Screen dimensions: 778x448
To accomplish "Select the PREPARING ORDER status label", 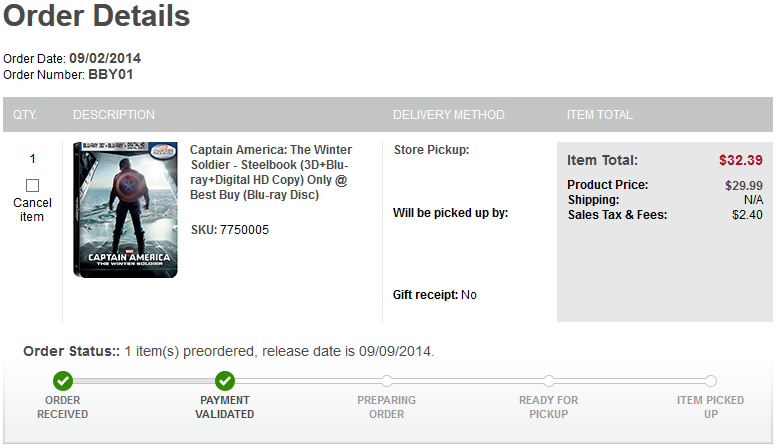I will tap(387, 407).
